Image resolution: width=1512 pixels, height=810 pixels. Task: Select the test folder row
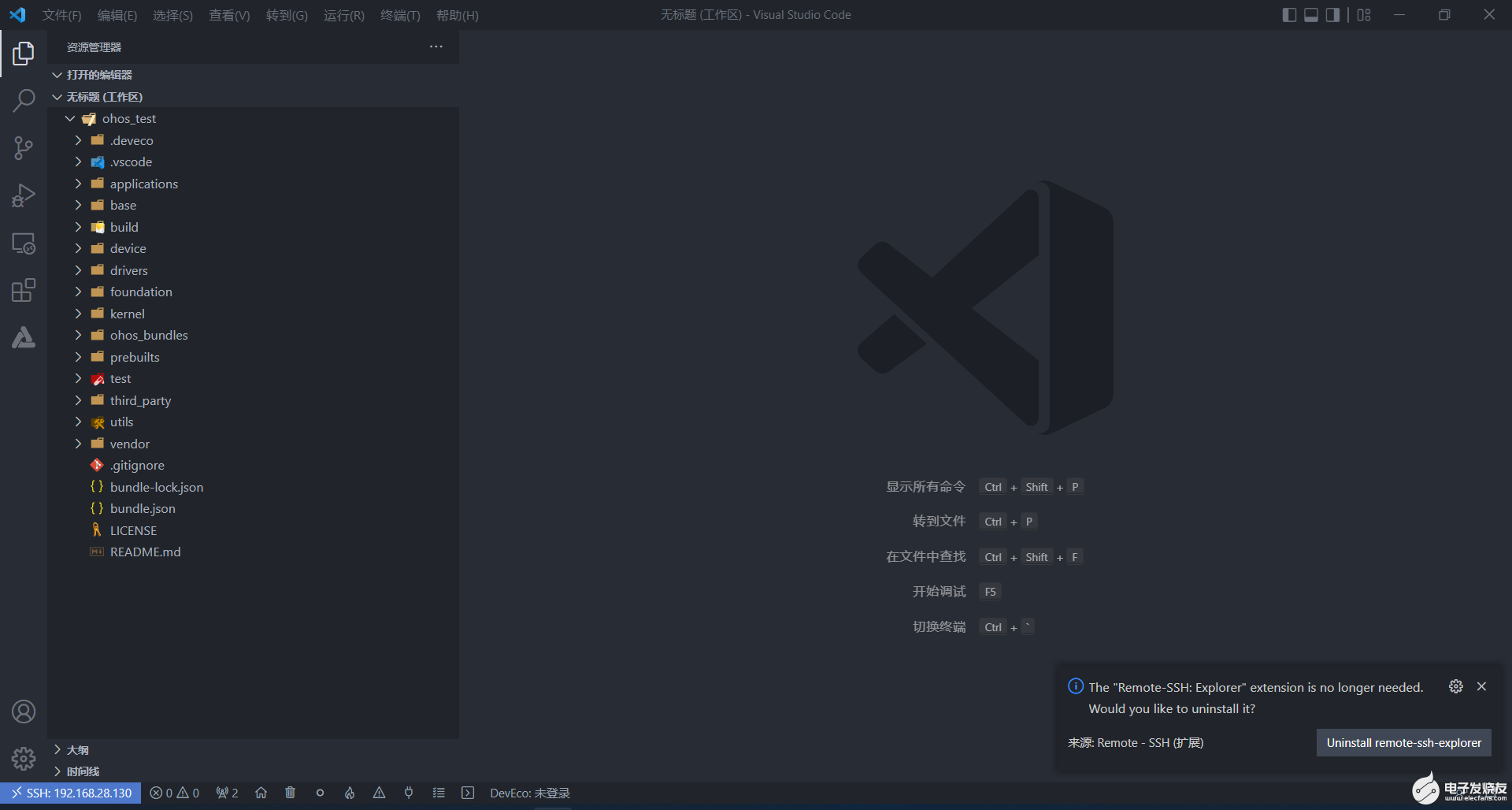253,378
